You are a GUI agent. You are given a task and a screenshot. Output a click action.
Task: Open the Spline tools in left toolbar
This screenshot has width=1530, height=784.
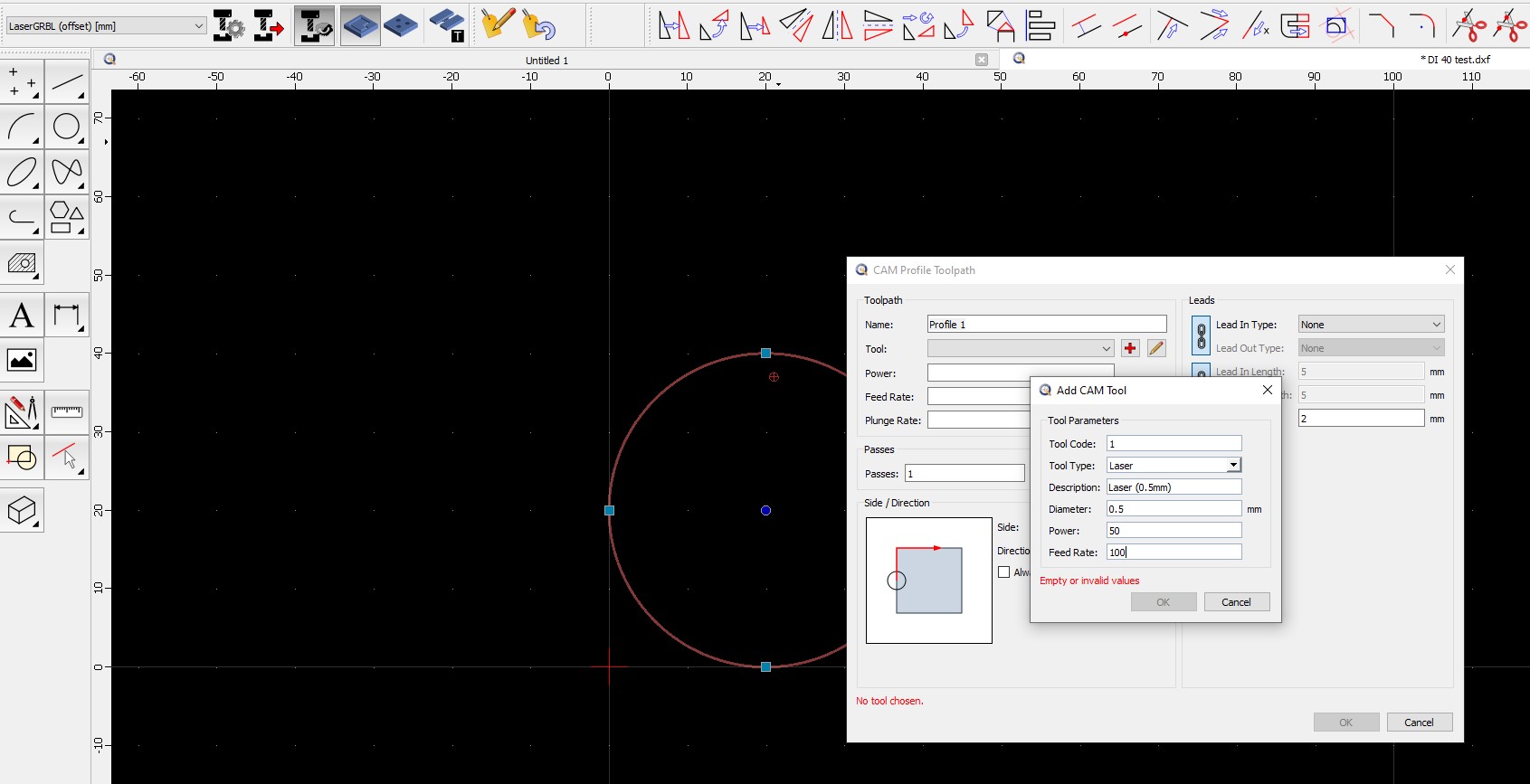click(x=67, y=172)
